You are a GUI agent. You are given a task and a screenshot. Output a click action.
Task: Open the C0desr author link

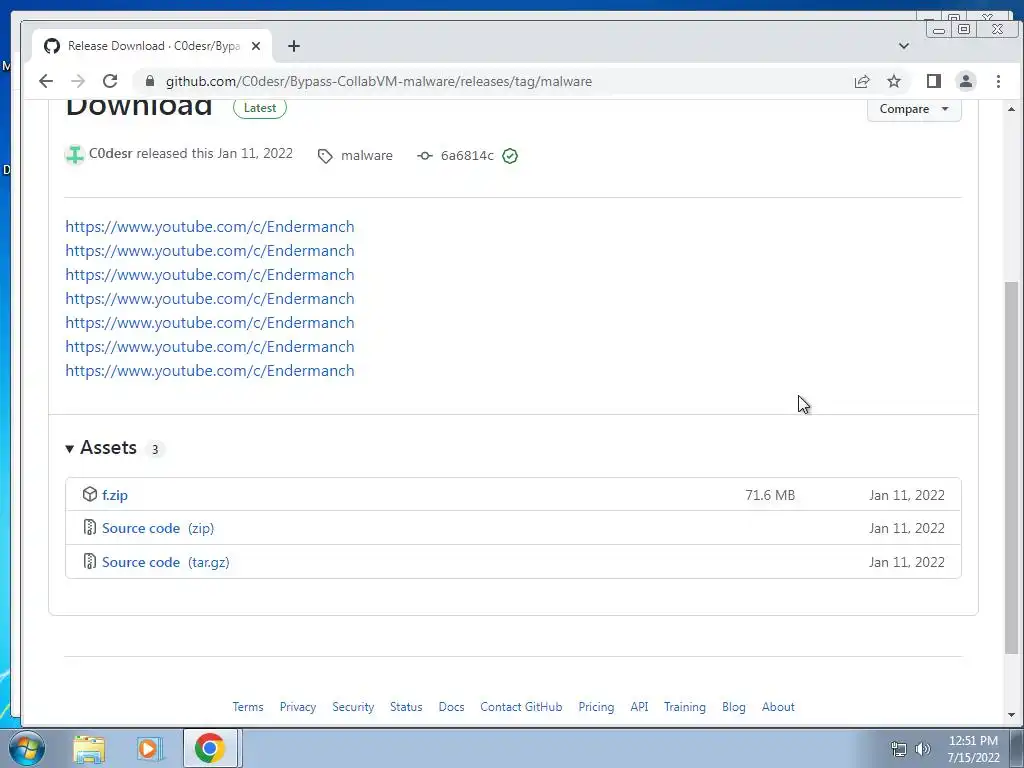[x=110, y=153]
